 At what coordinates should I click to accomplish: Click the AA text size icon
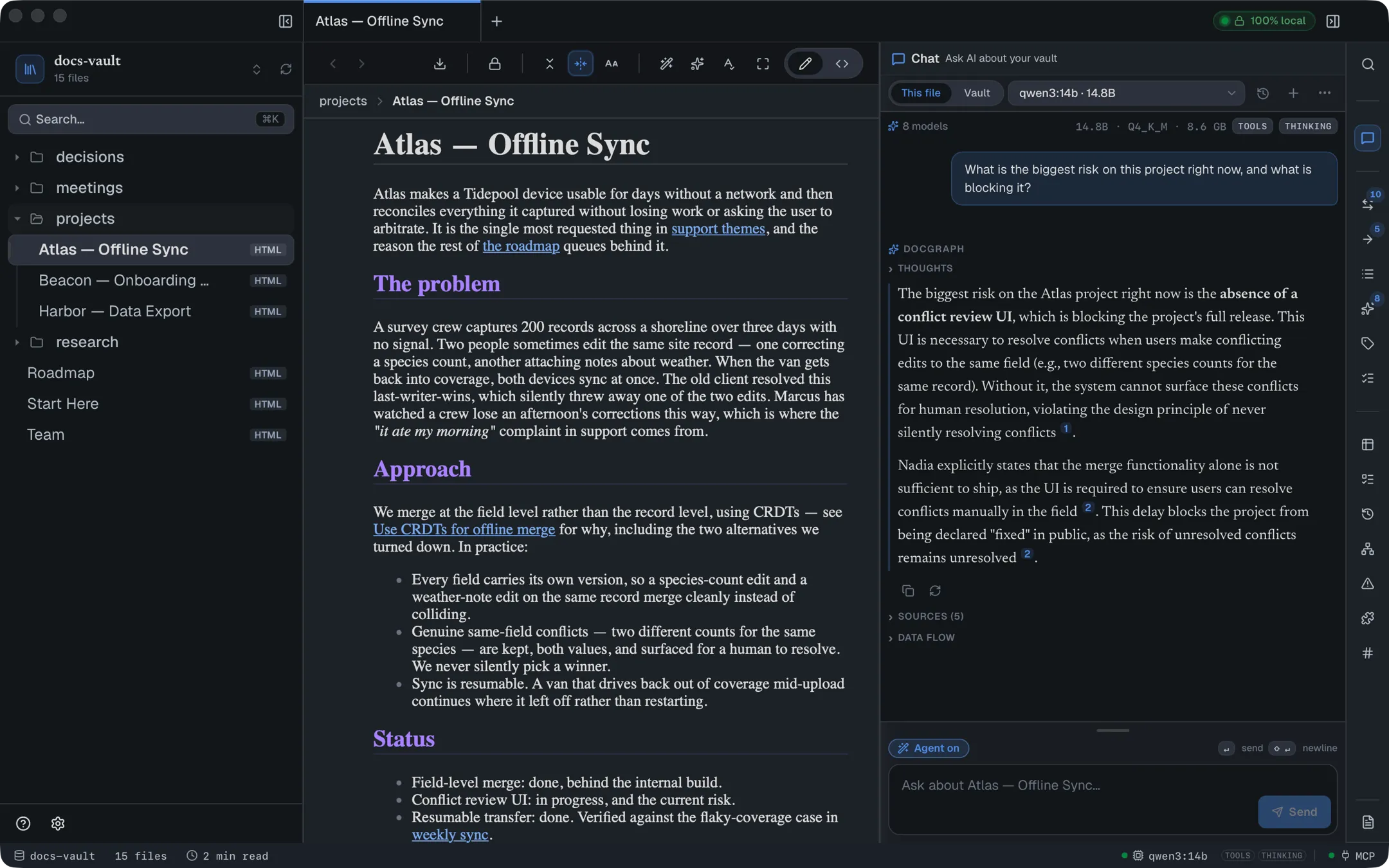pyautogui.click(x=612, y=64)
